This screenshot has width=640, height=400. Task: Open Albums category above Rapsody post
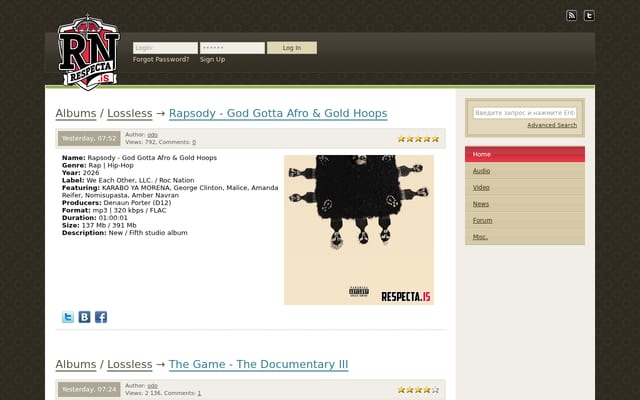76,113
